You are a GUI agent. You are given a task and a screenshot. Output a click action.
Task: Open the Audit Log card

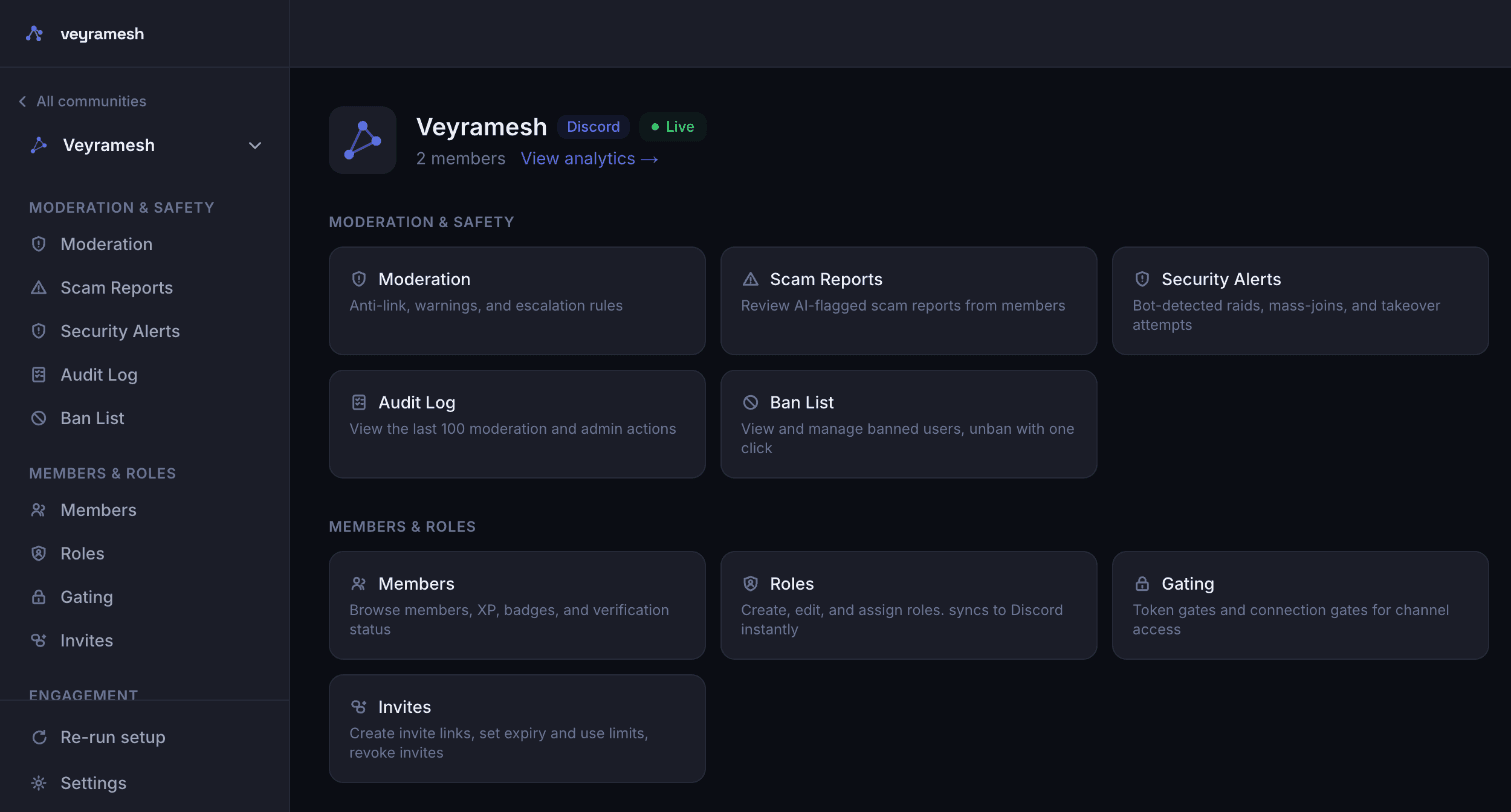(517, 424)
